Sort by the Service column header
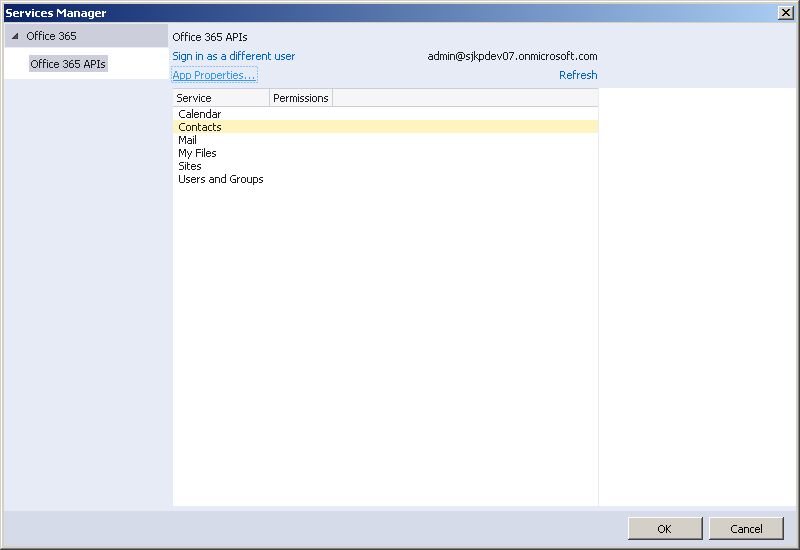This screenshot has height=550, width=800. click(x=220, y=98)
